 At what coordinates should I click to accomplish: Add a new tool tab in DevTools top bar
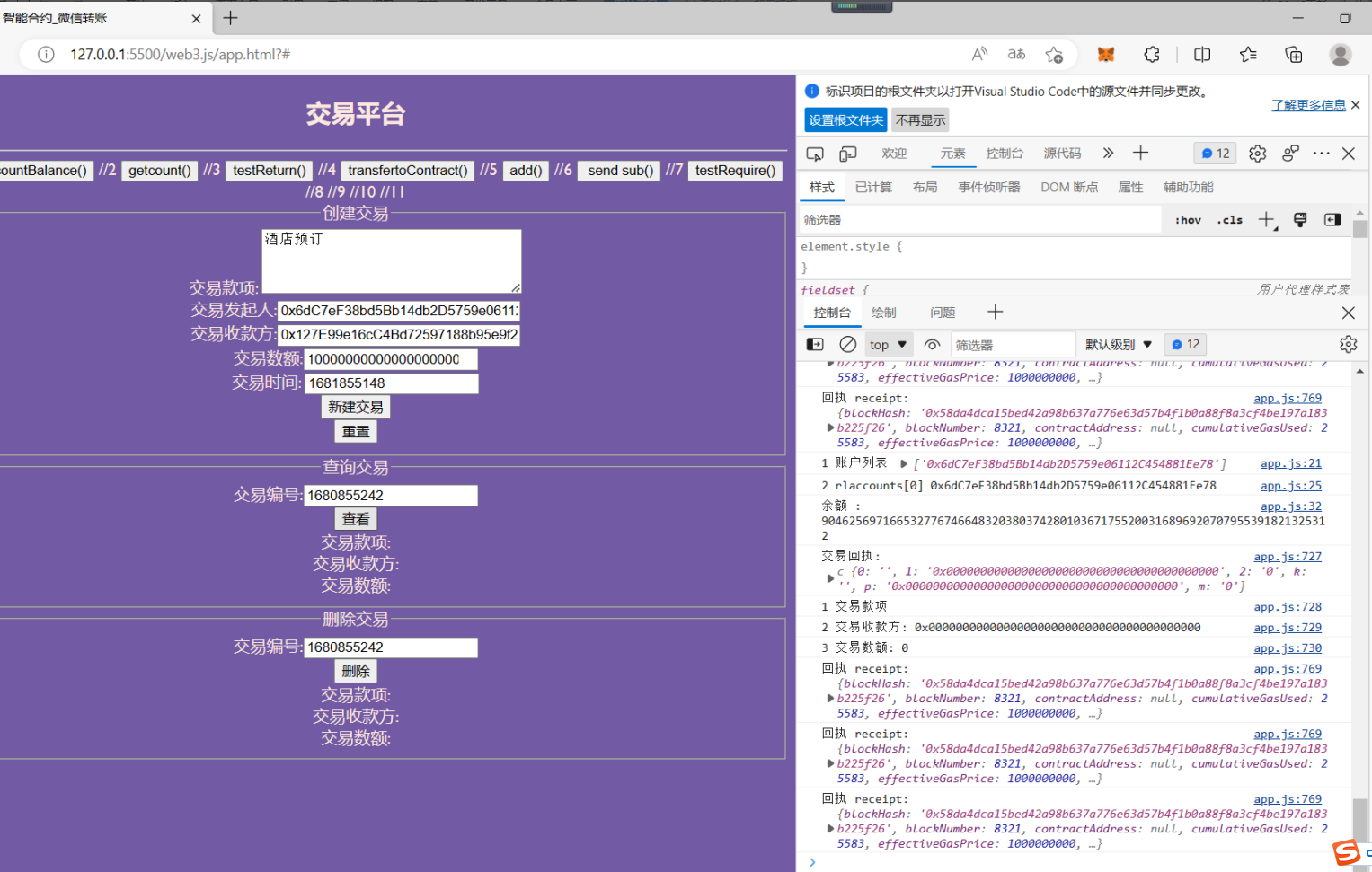(1140, 153)
